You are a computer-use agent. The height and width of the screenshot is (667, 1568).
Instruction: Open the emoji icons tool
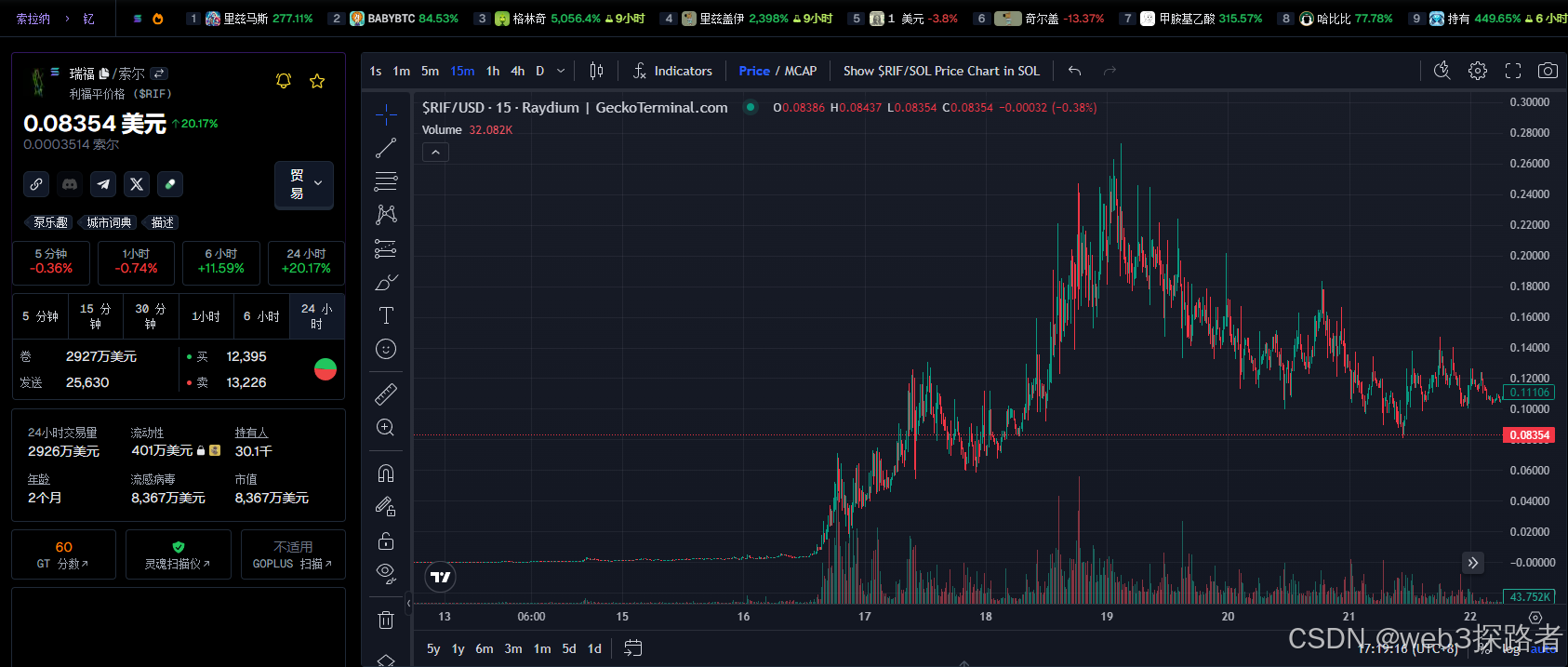click(x=386, y=349)
